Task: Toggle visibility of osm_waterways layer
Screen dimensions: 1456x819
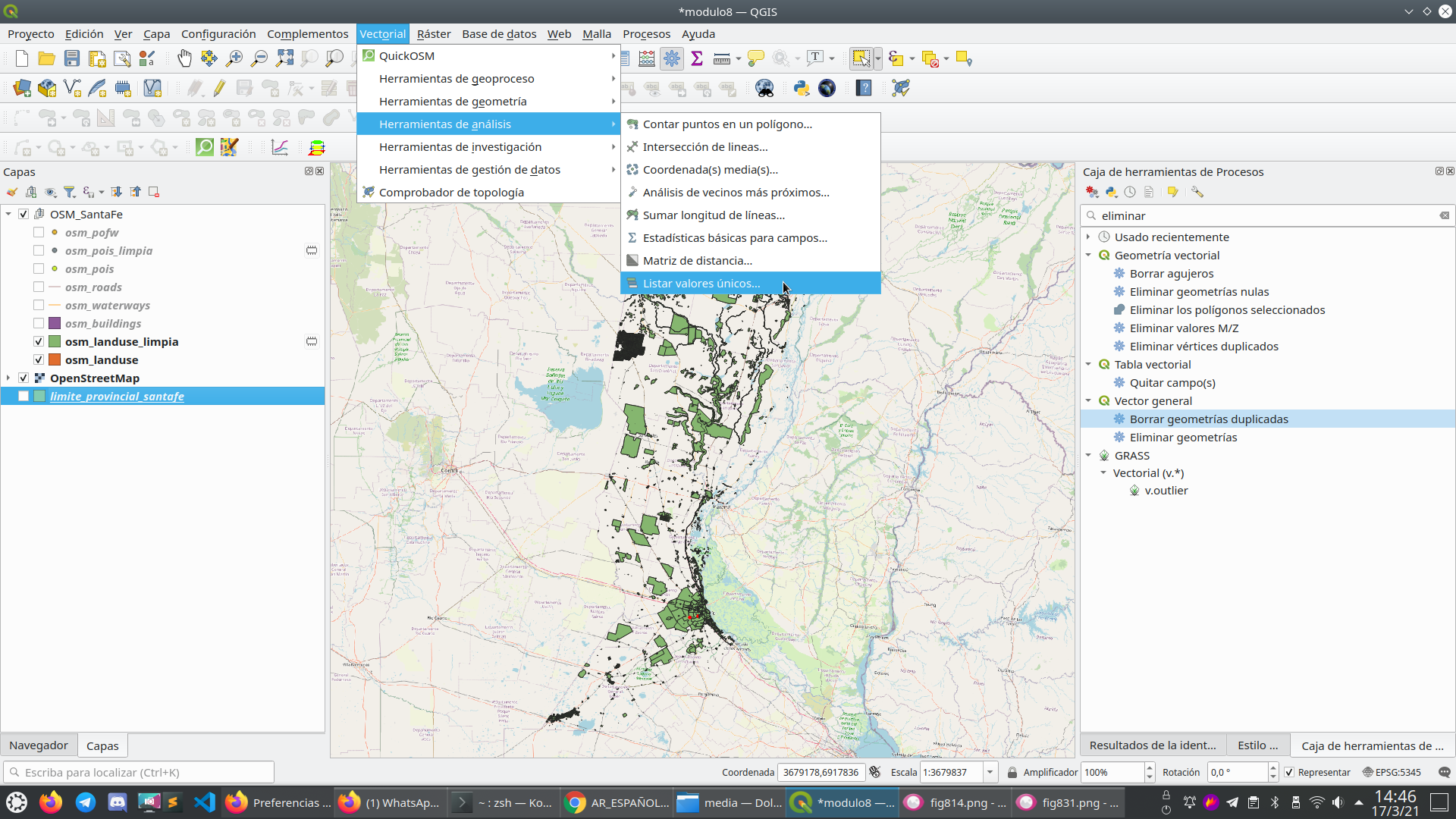Action: (x=39, y=305)
